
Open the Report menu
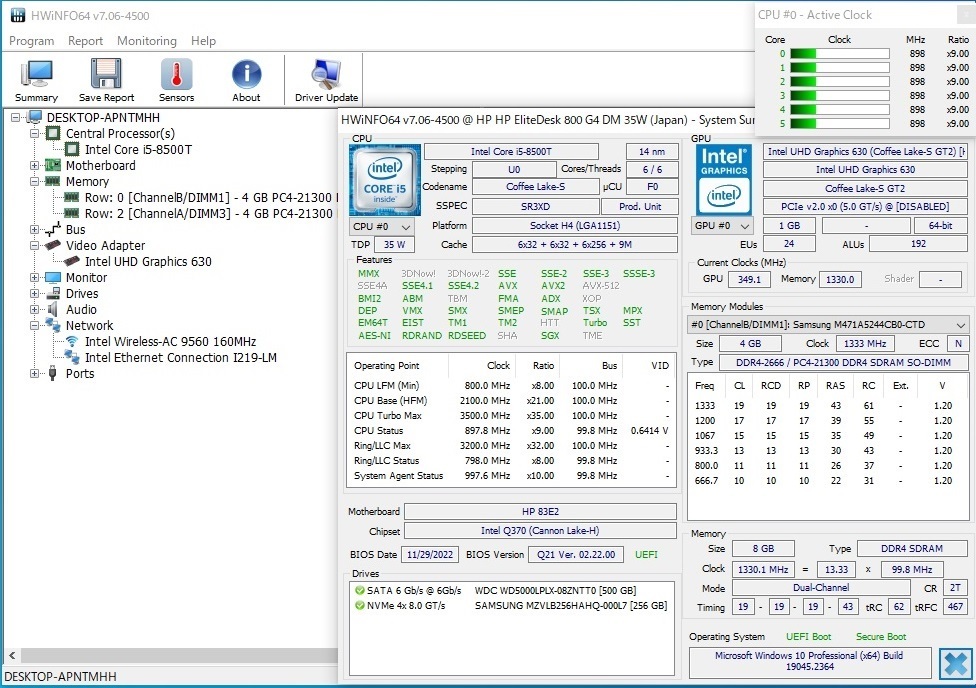pyautogui.click(x=85, y=40)
